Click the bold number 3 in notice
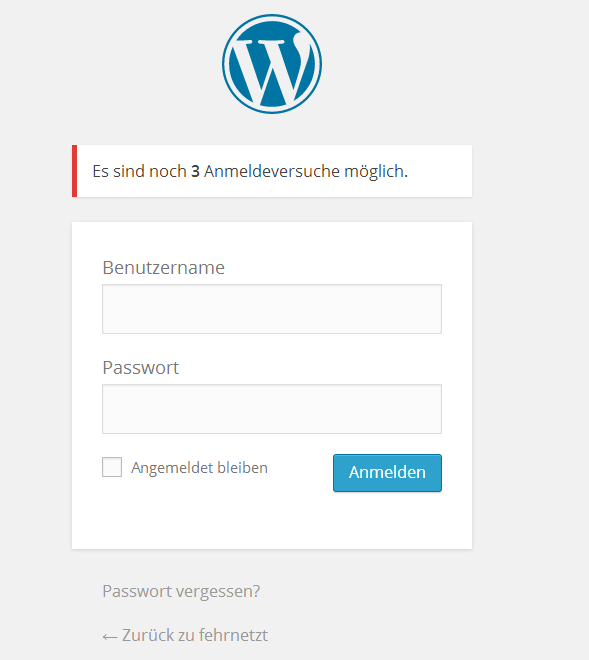The width and height of the screenshot is (589, 660). [x=195, y=171]
